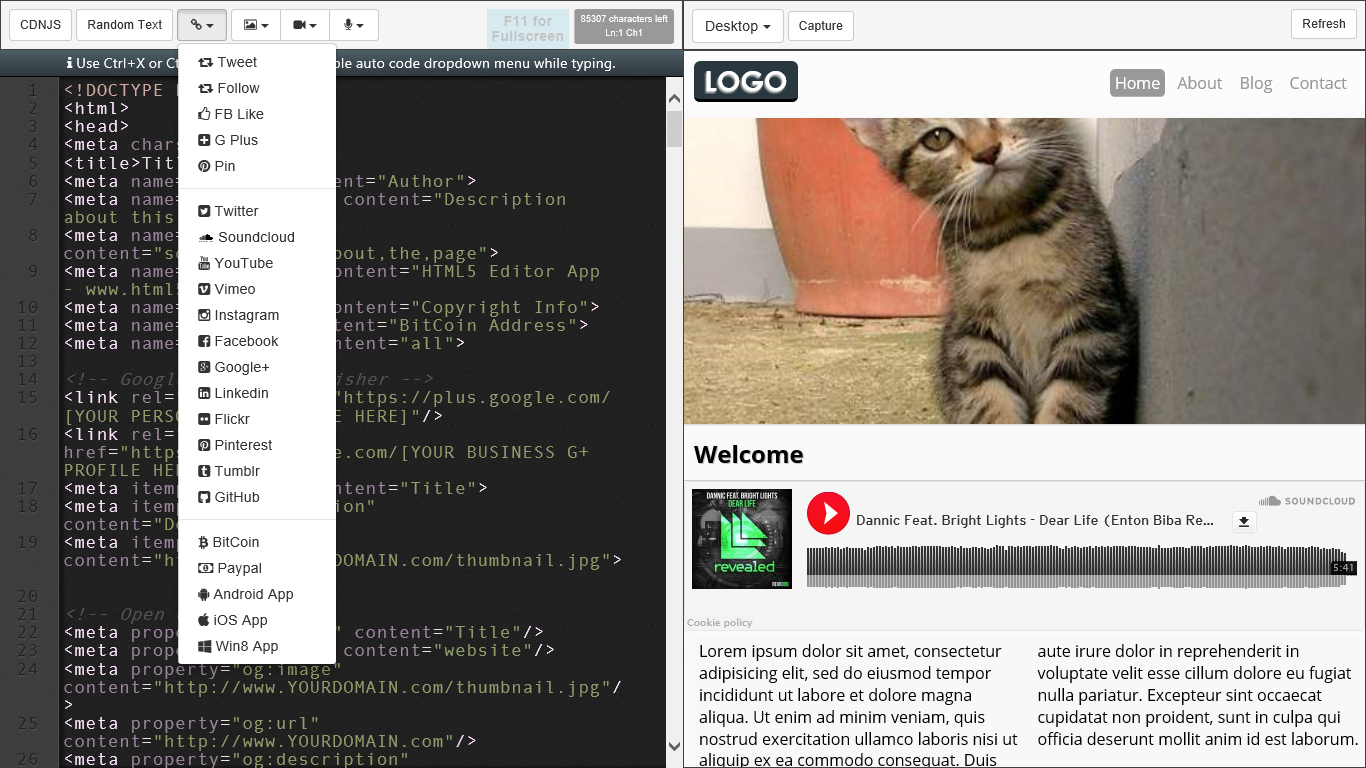Image resolution: width=1366 pixels, height=768 pixels.
Task: Pick the BitCoin payment link option
Action: coord(236,542)
